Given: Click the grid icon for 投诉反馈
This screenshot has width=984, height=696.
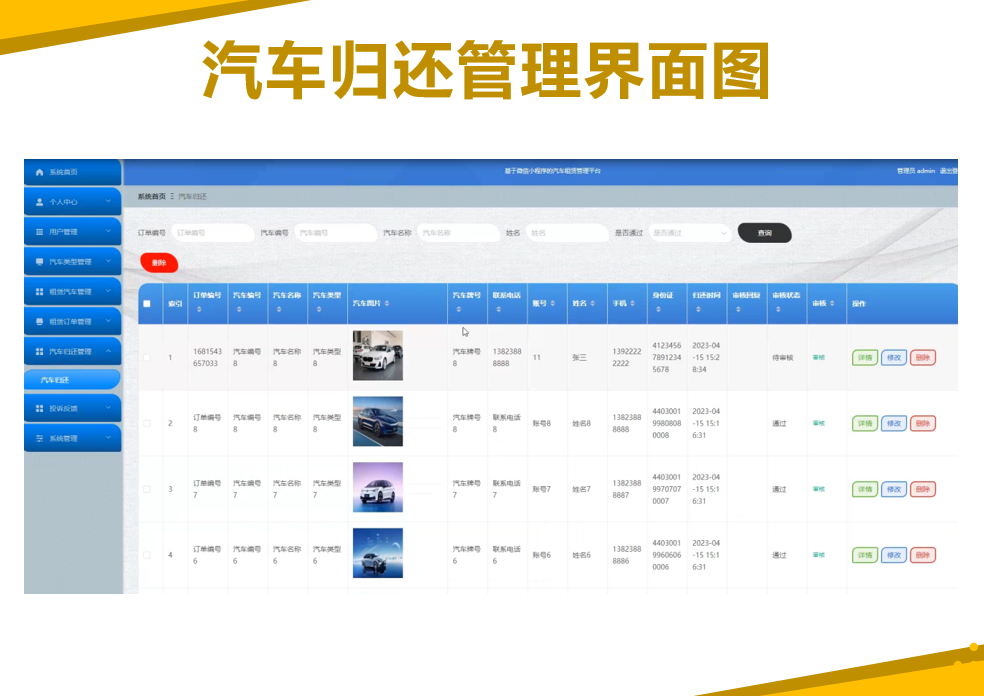Looking at the screenshot, I should coord(40,409).
